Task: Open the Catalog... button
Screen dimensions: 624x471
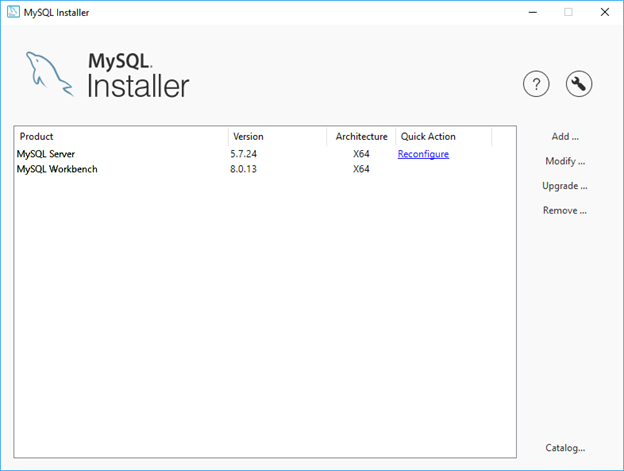Action: point(565,448)
